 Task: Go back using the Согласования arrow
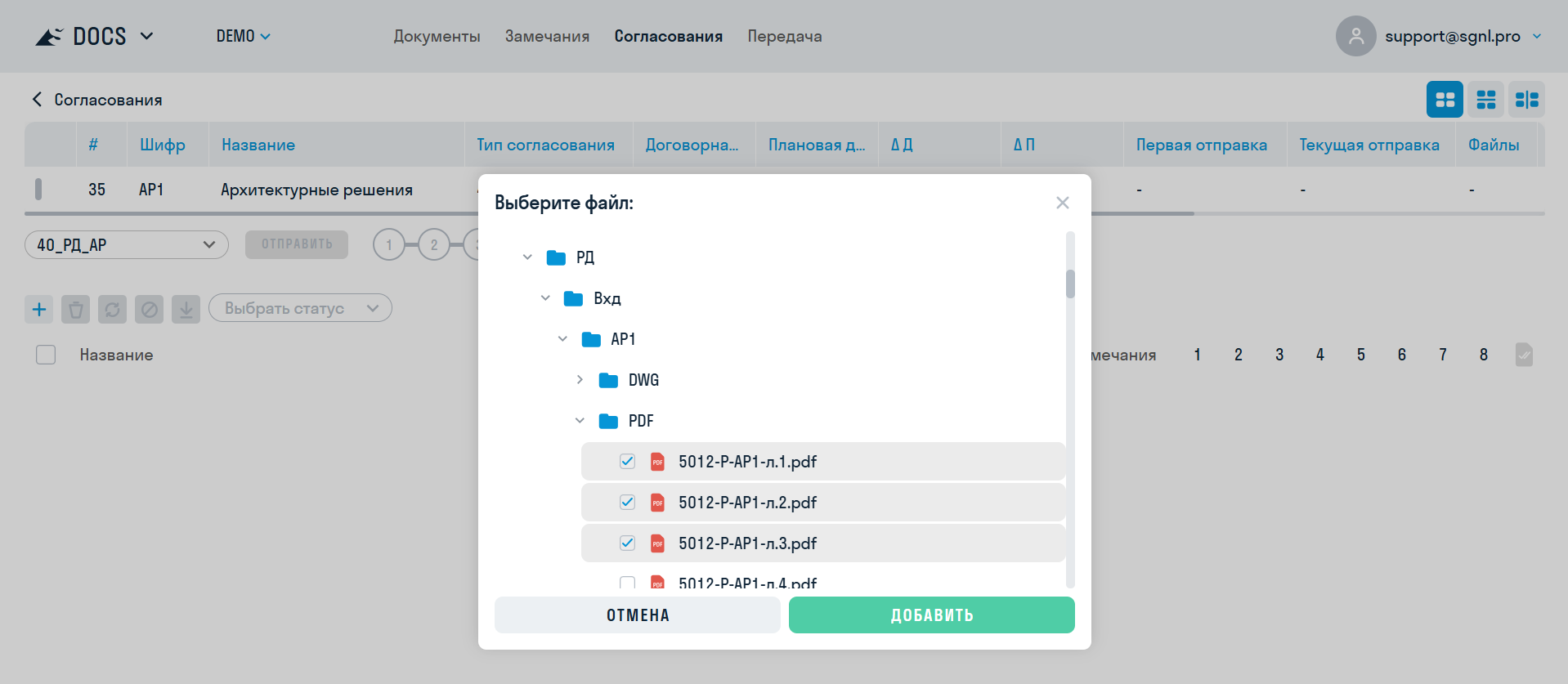37,99
